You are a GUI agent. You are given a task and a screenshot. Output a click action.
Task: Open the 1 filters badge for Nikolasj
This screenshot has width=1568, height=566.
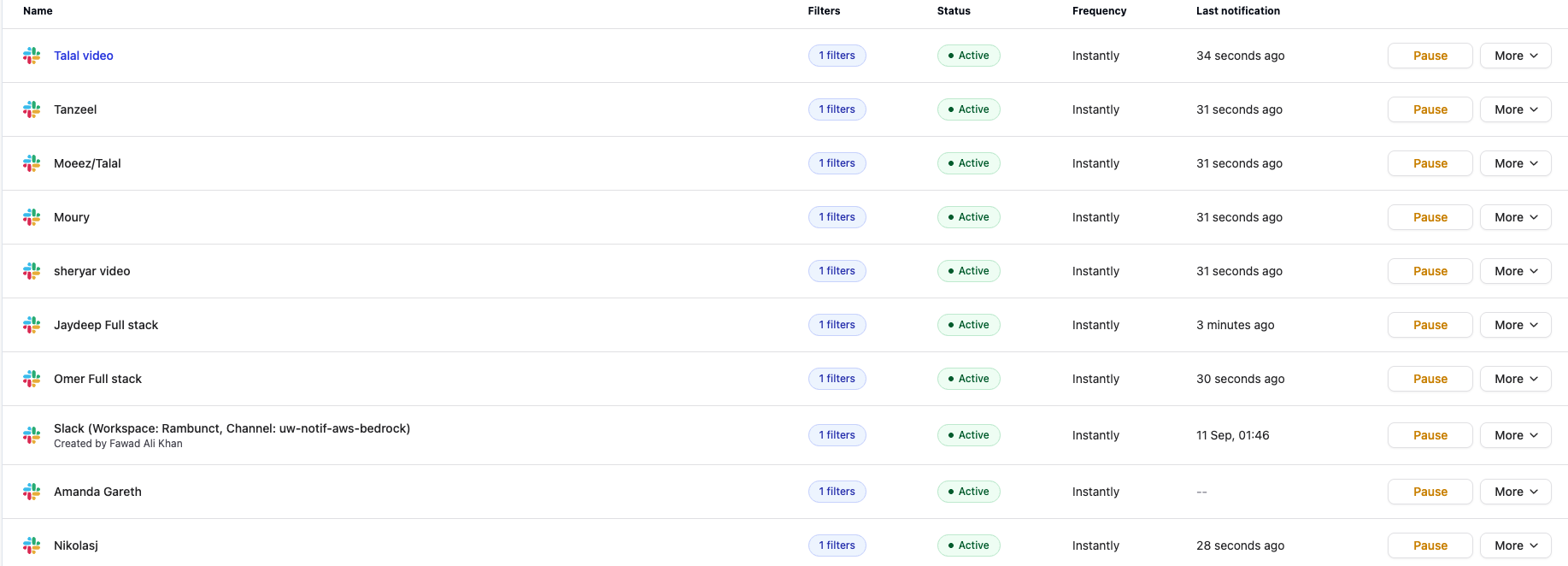(837, 545)
